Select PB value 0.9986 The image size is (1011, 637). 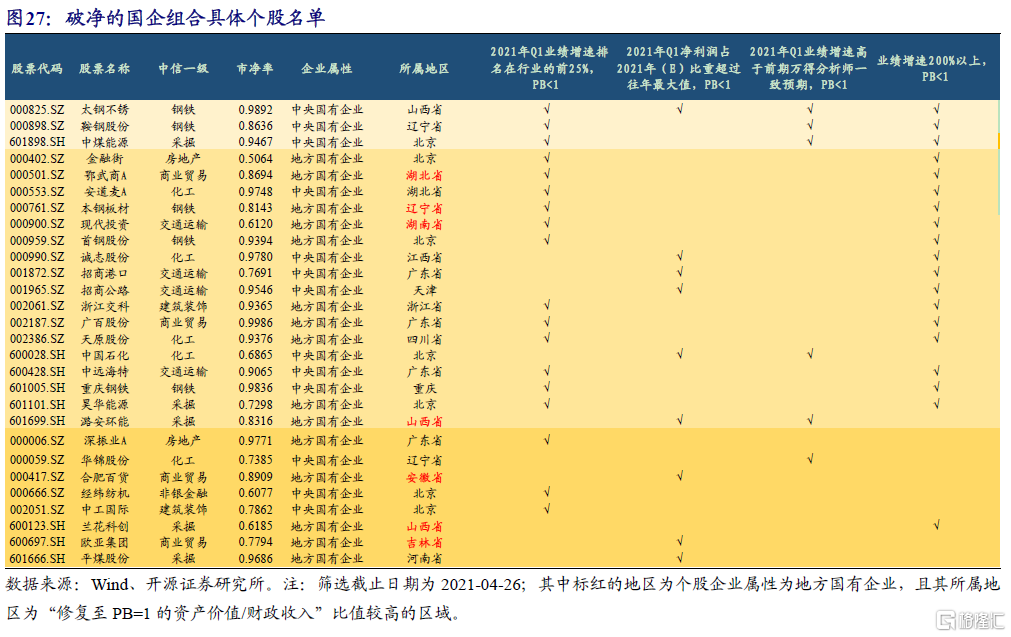click(255, 322)
